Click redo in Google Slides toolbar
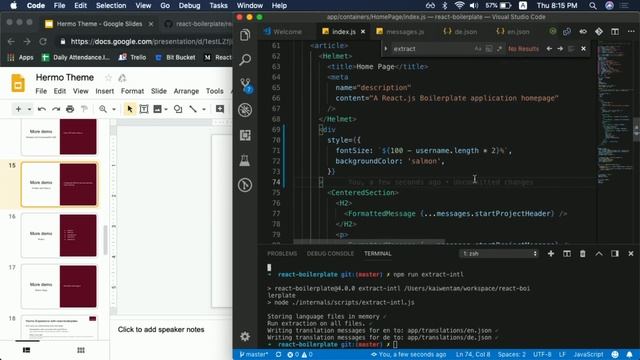640x360 pixels. point(56,109)
